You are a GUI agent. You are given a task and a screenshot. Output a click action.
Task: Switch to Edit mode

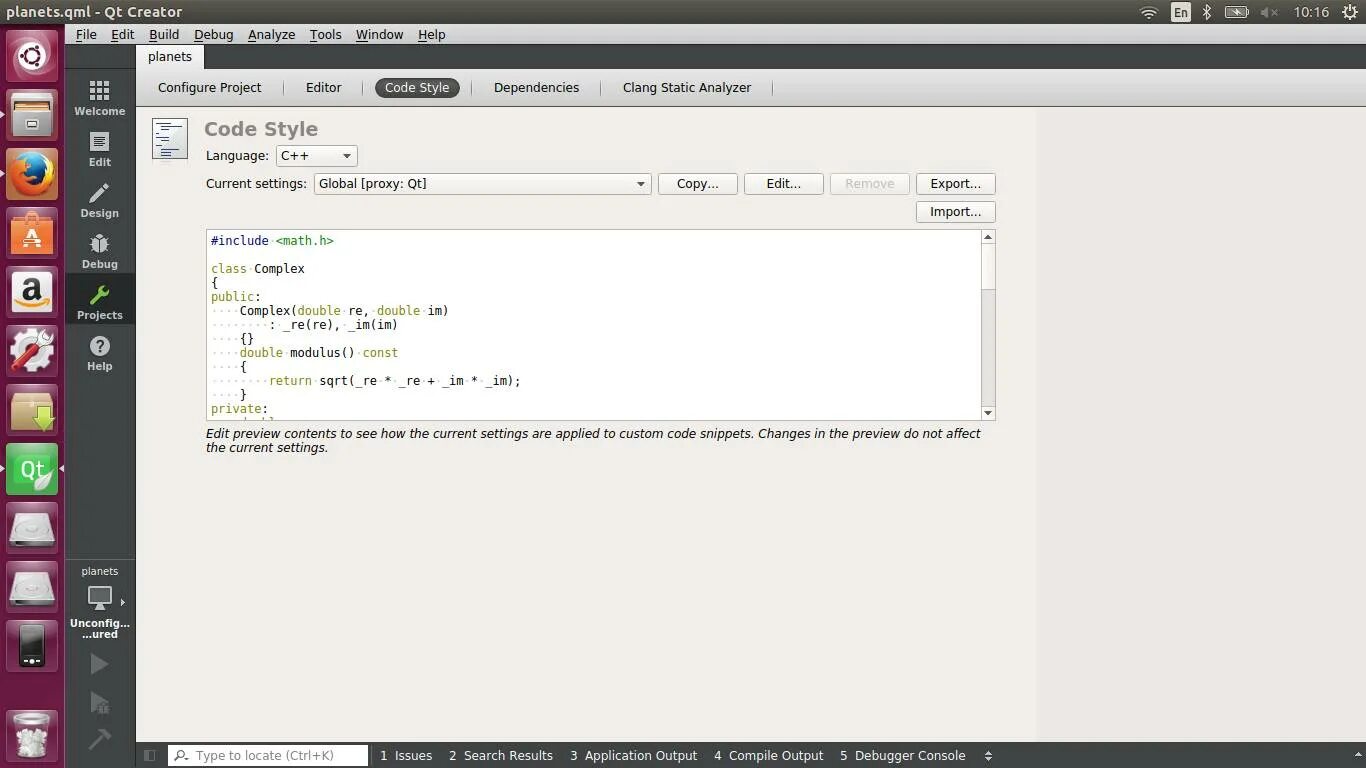99,149
